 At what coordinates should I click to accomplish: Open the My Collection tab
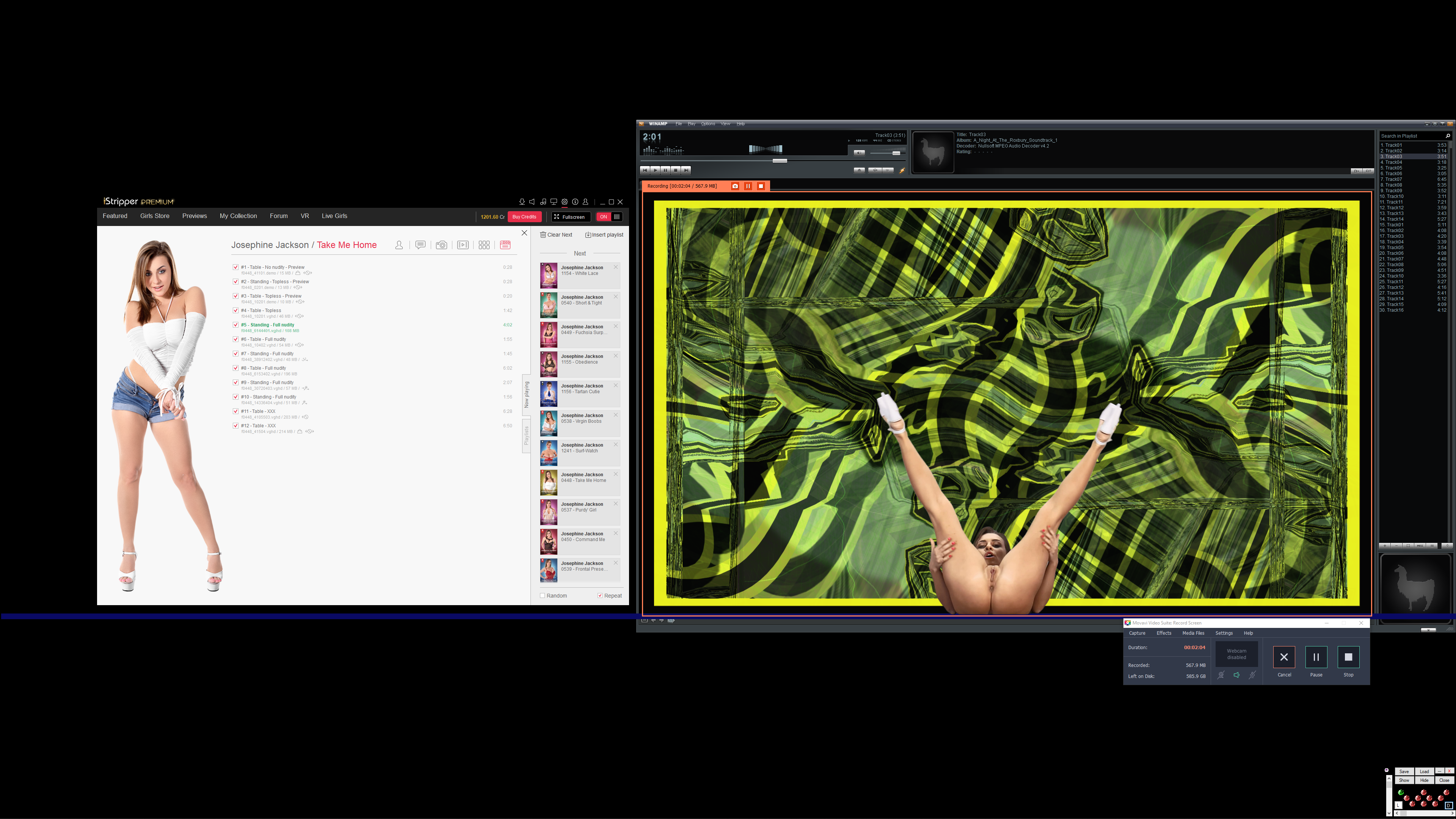(238, 216)
